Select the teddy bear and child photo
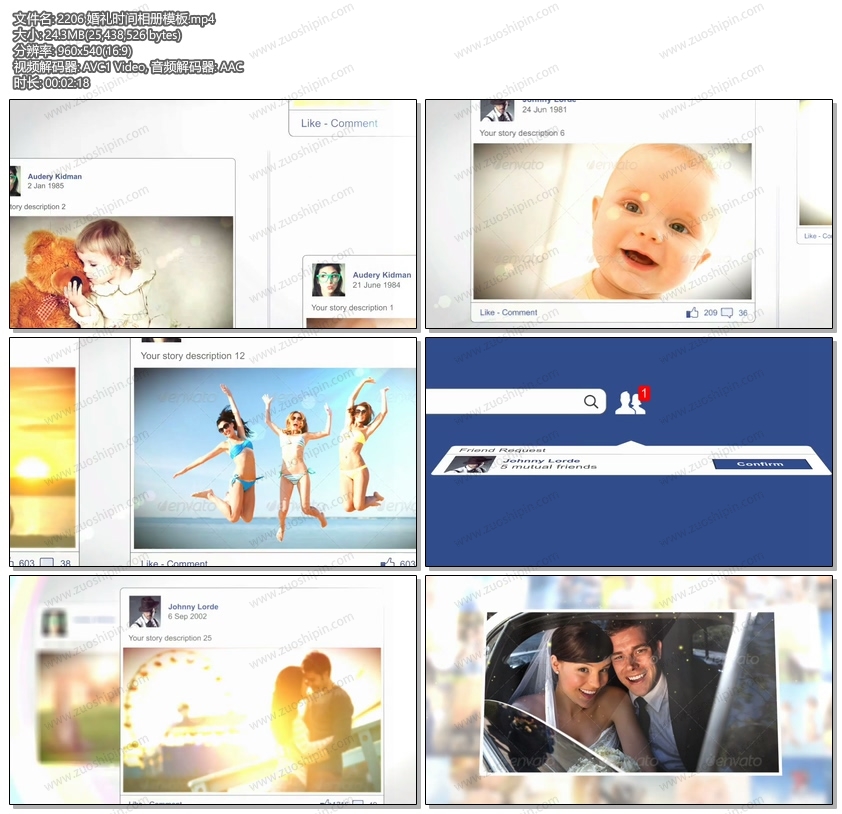Image resolution: width=842 pixels, height=814 pixels. coord(121,272)
